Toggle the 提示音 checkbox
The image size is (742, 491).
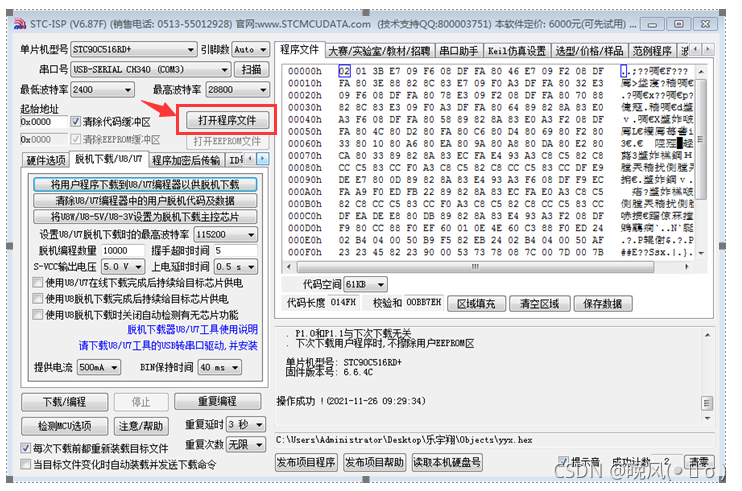click(563, 461)
